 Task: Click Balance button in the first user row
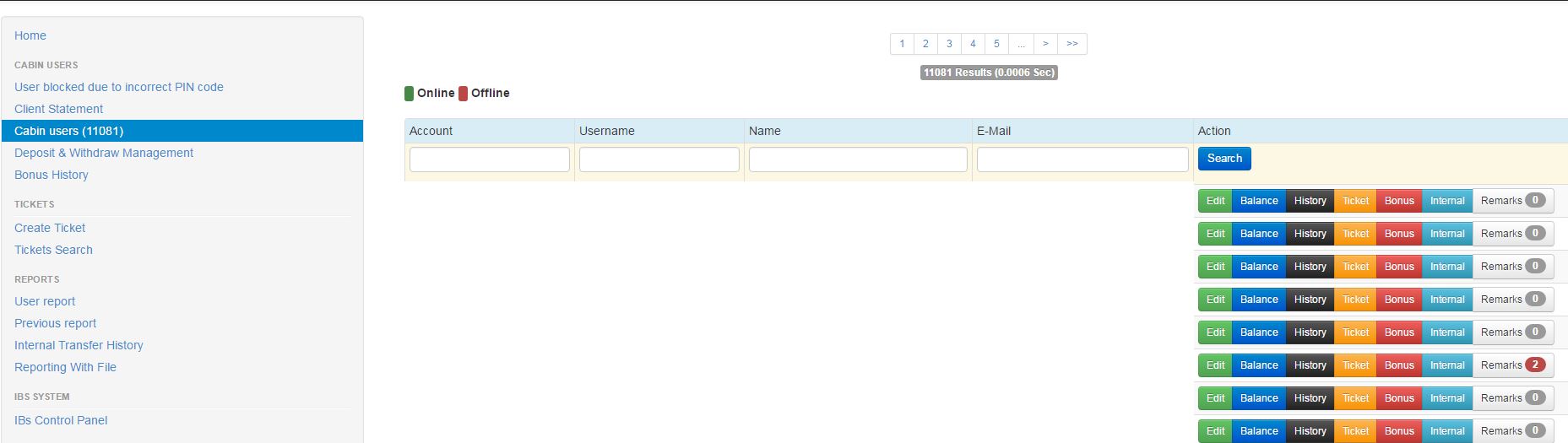tap(1258, 201)
